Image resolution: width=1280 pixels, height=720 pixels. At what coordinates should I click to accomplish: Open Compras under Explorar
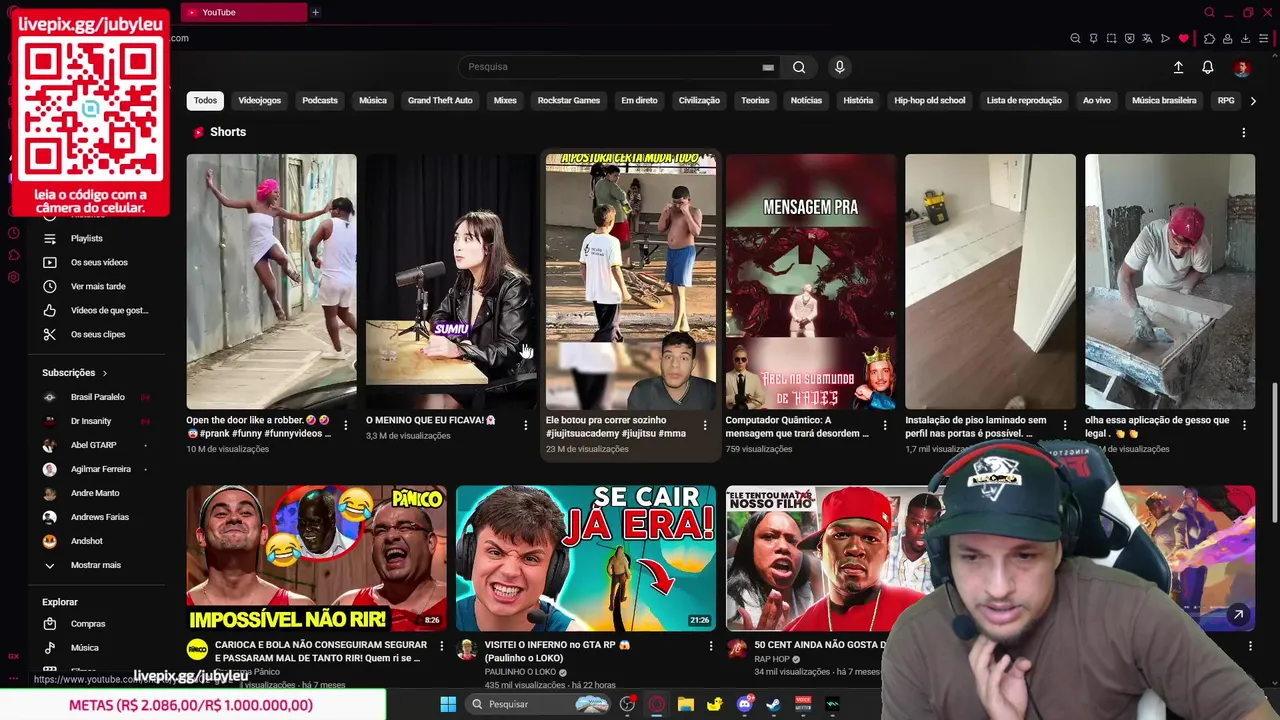(x=88, y=624)
